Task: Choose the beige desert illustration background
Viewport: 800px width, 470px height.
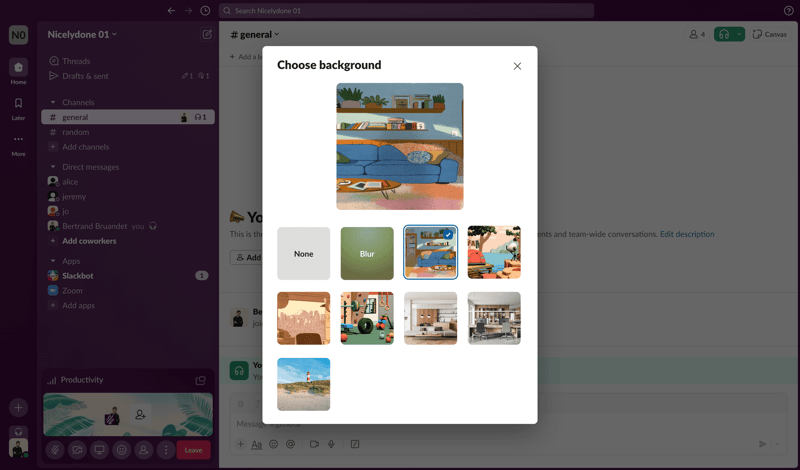Action: pos(304,318)
